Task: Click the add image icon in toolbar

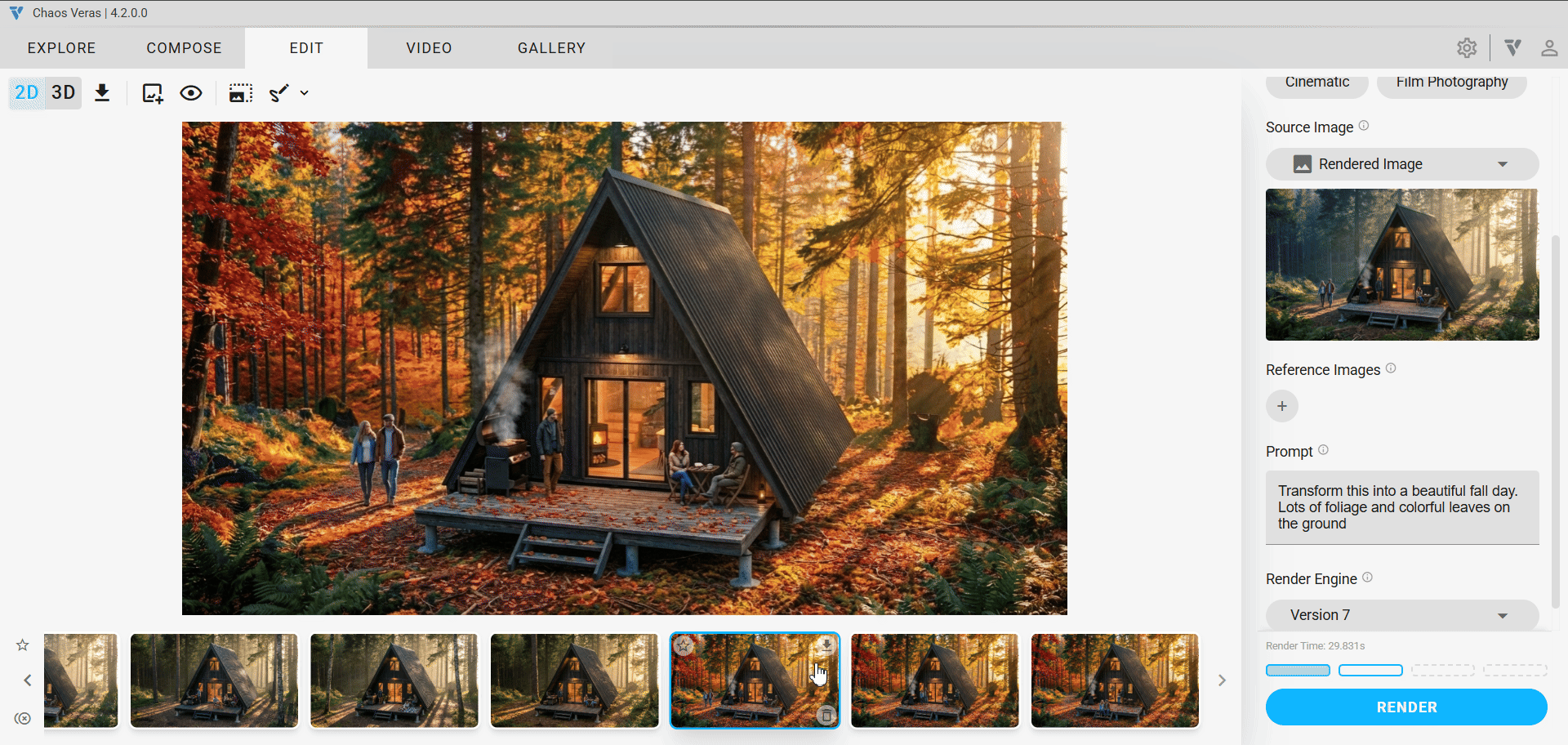Action: (153, 93)
